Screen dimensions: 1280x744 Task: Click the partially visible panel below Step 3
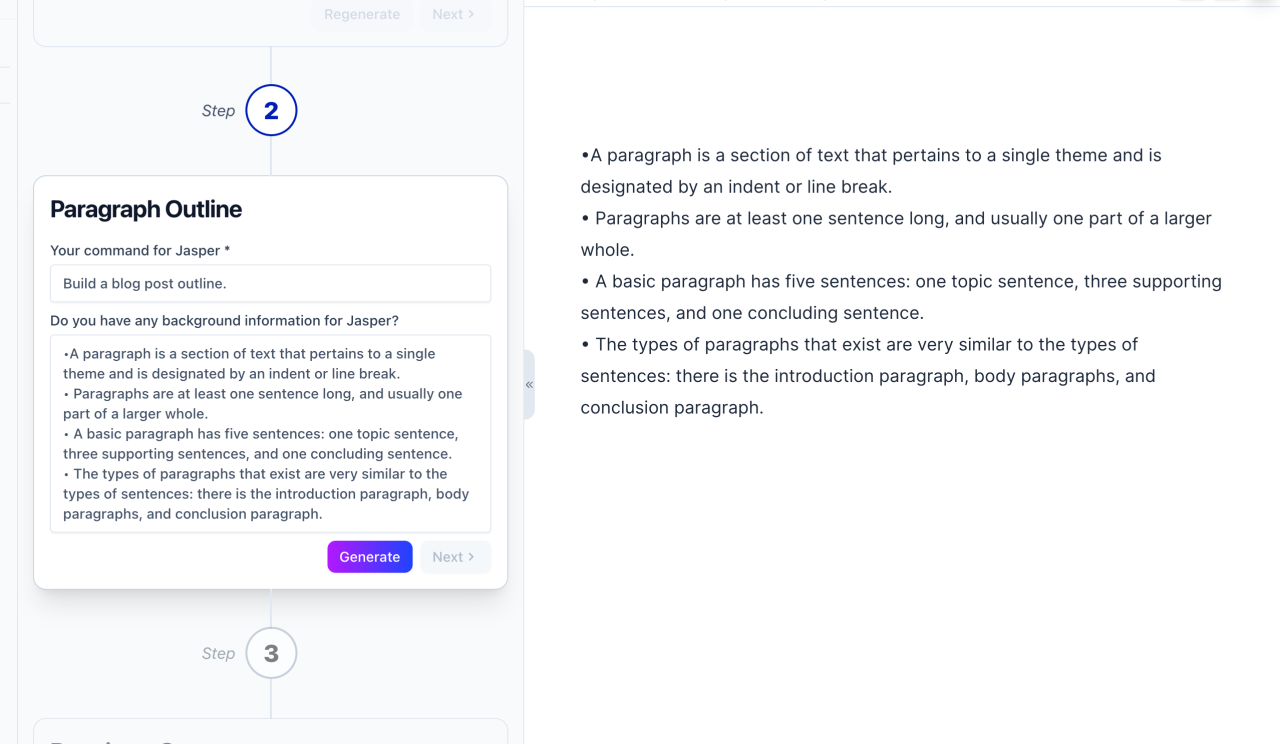click(270, 735)
